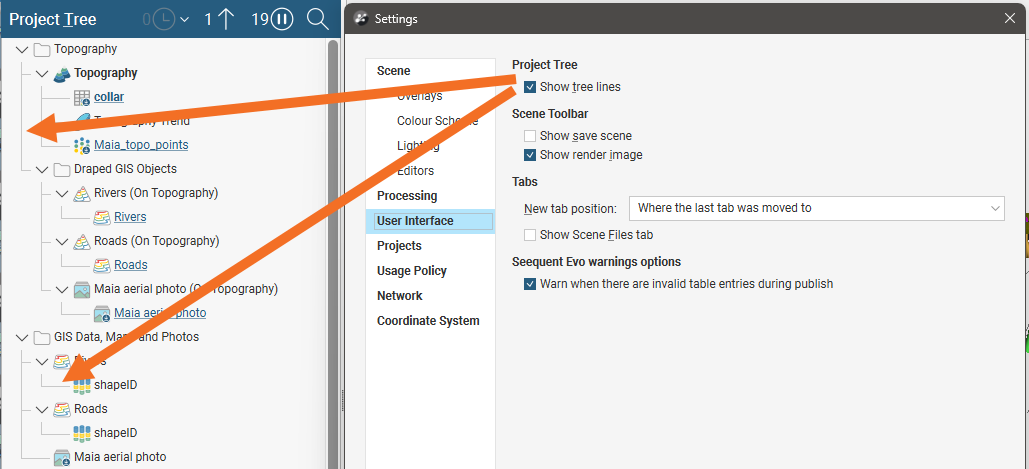Click the clock icon in Project Tree header

pos(164,19)
